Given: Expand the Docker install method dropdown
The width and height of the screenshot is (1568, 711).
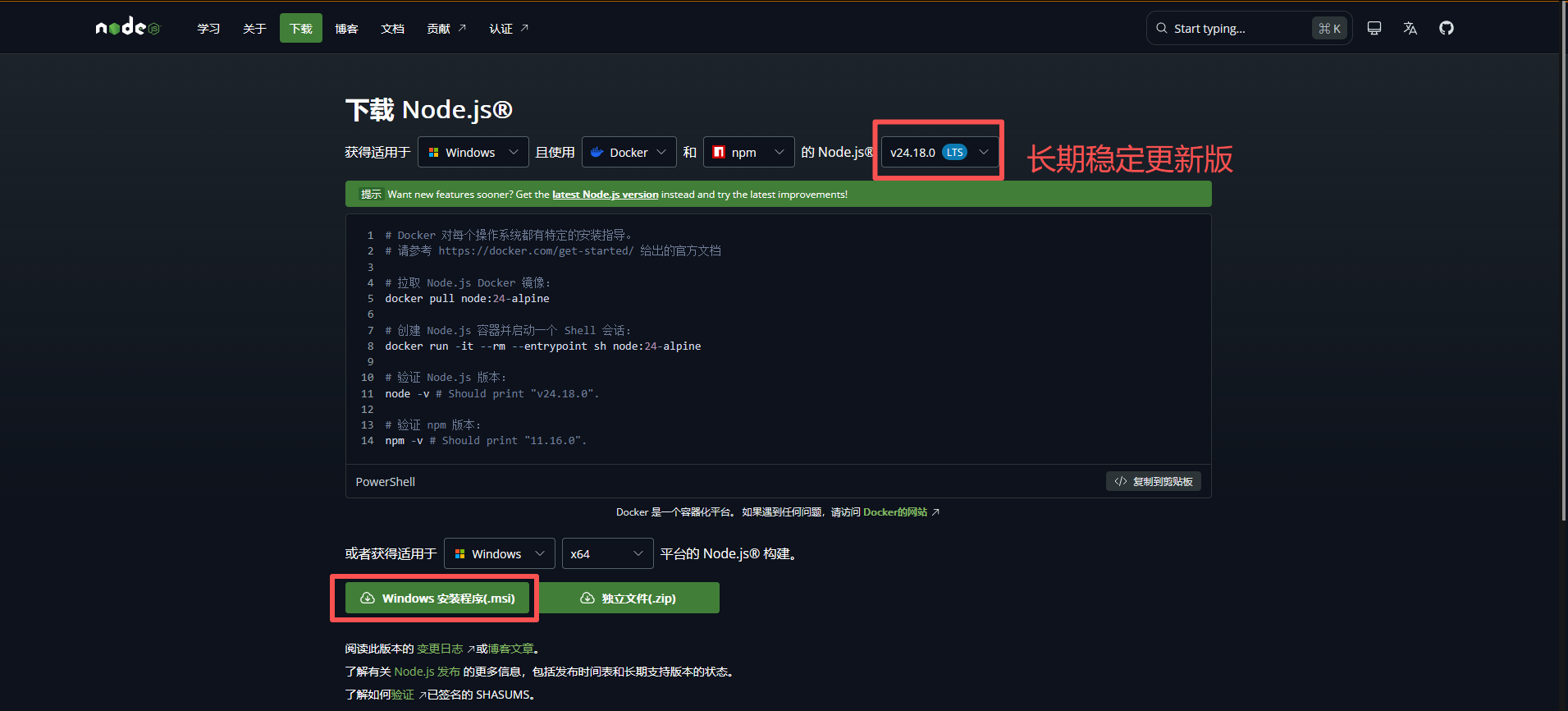Looking at the screenshot, I should [x=629, y=152].
